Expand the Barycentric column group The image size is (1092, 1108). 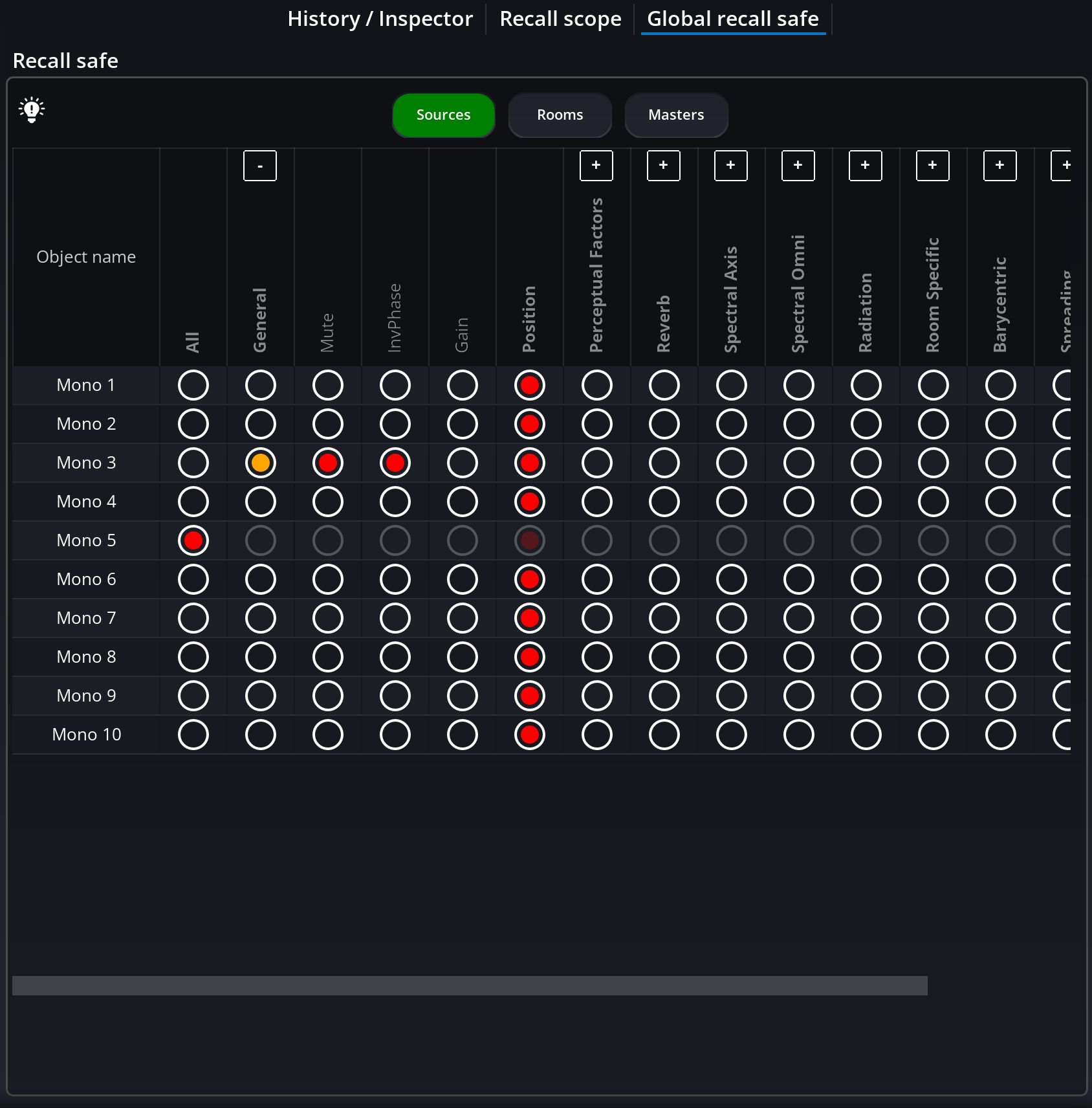(x=1000, y=166)
